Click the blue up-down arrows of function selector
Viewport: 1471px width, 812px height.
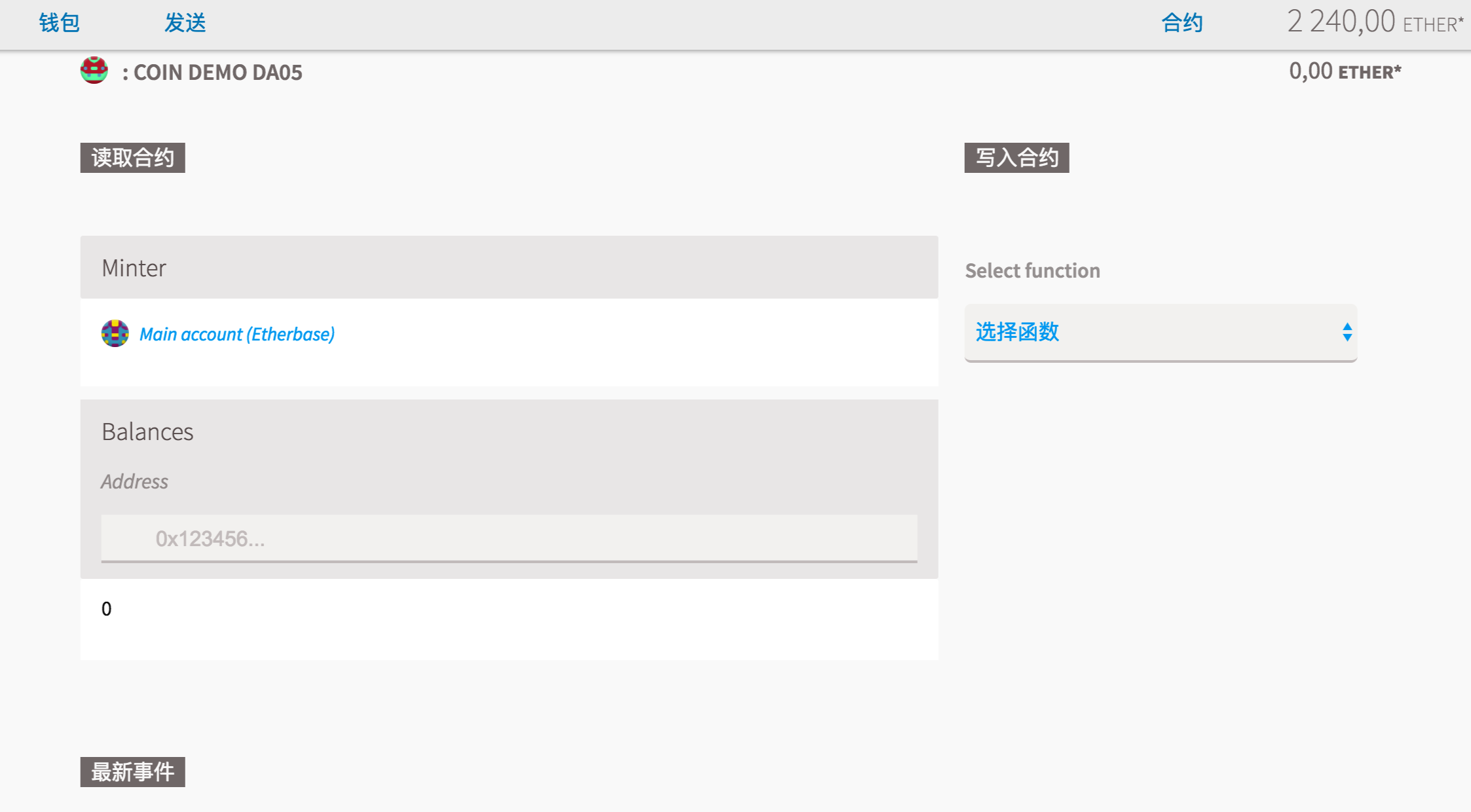(1347, 332)
